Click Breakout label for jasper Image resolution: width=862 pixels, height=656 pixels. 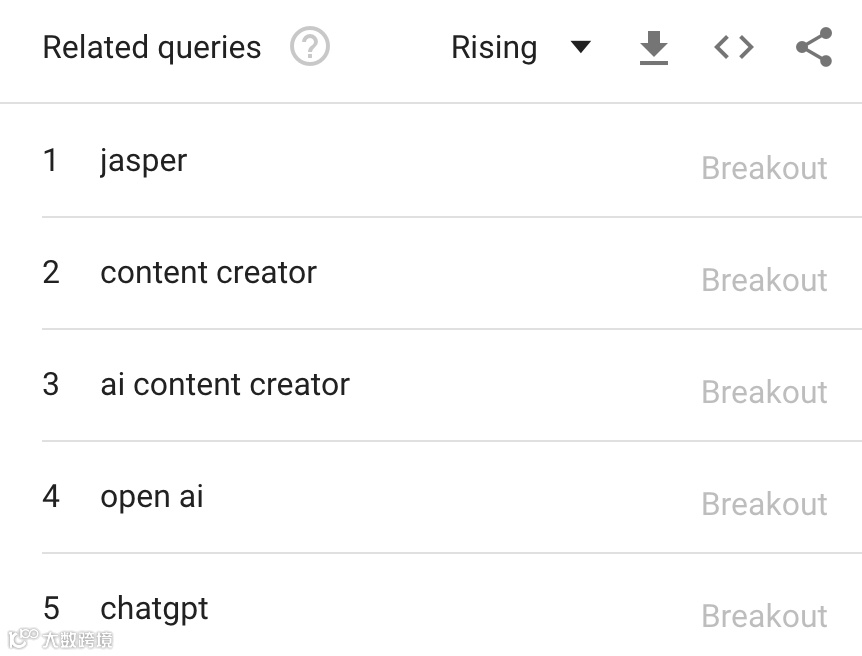[764, 167]
